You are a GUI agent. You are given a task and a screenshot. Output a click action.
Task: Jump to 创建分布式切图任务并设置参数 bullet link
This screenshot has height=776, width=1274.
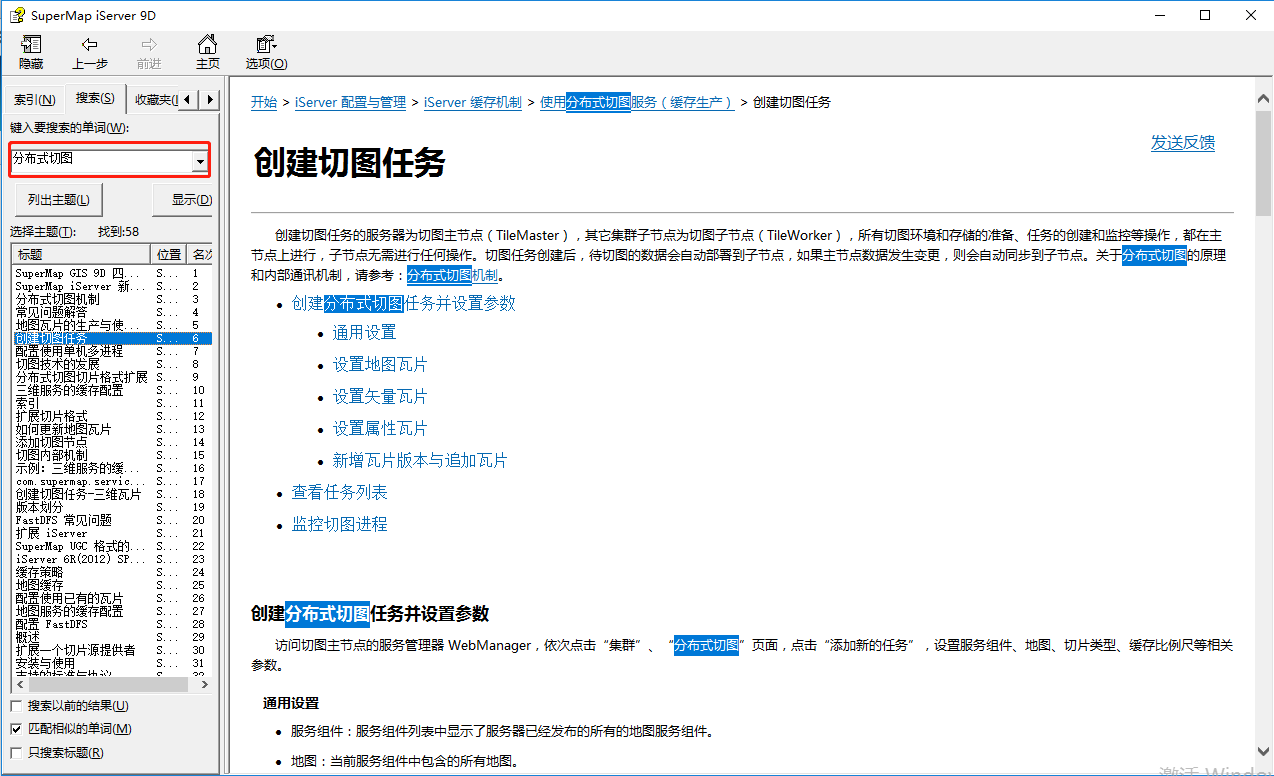[x=403, y=304]
